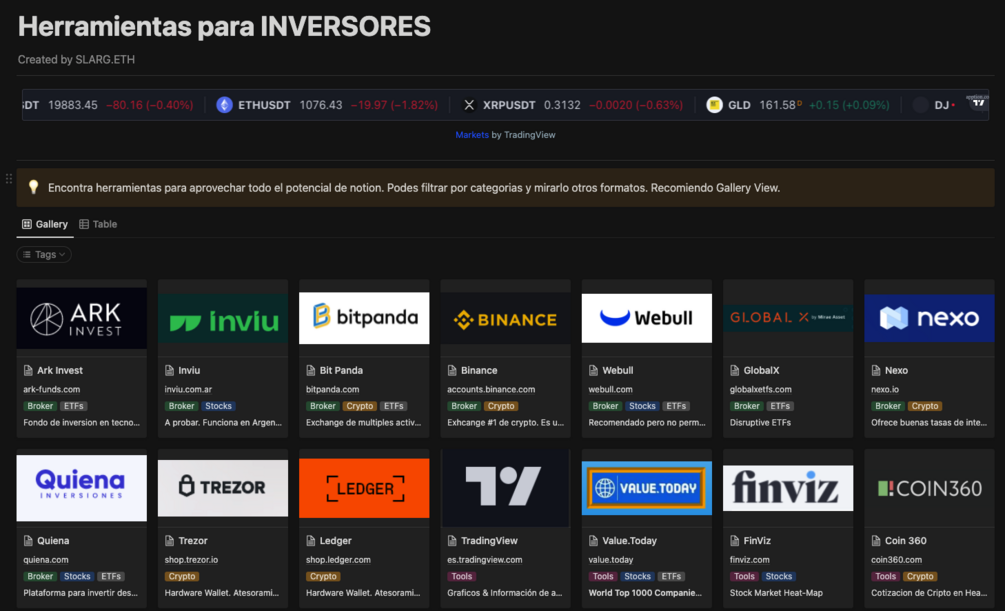Click the GLD price 161.58
Image resolution: width=1005 pixels, height=611 pixels.
pos(777,105)
